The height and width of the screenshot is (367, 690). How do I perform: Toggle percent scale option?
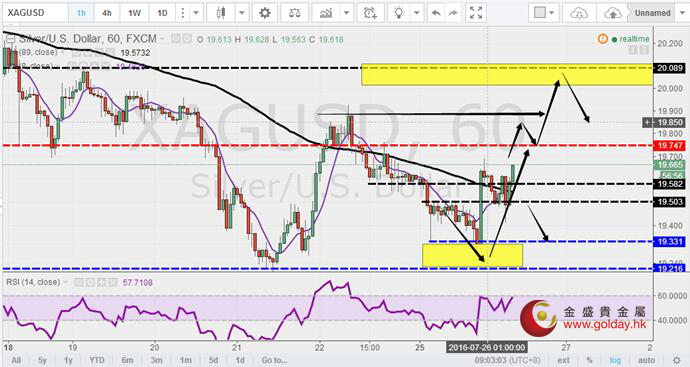point(589,360)
